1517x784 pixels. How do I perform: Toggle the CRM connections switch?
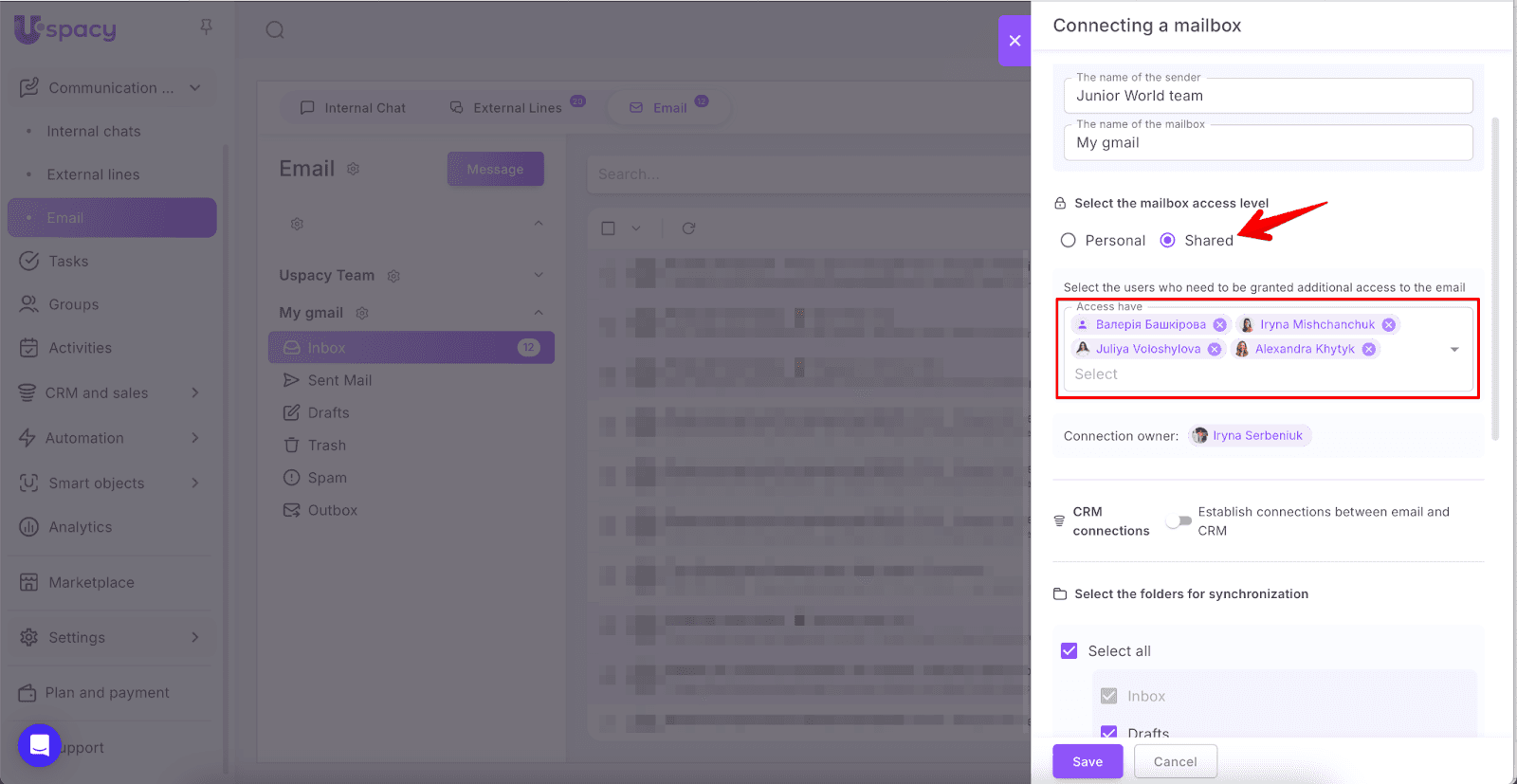(1179, 521)
